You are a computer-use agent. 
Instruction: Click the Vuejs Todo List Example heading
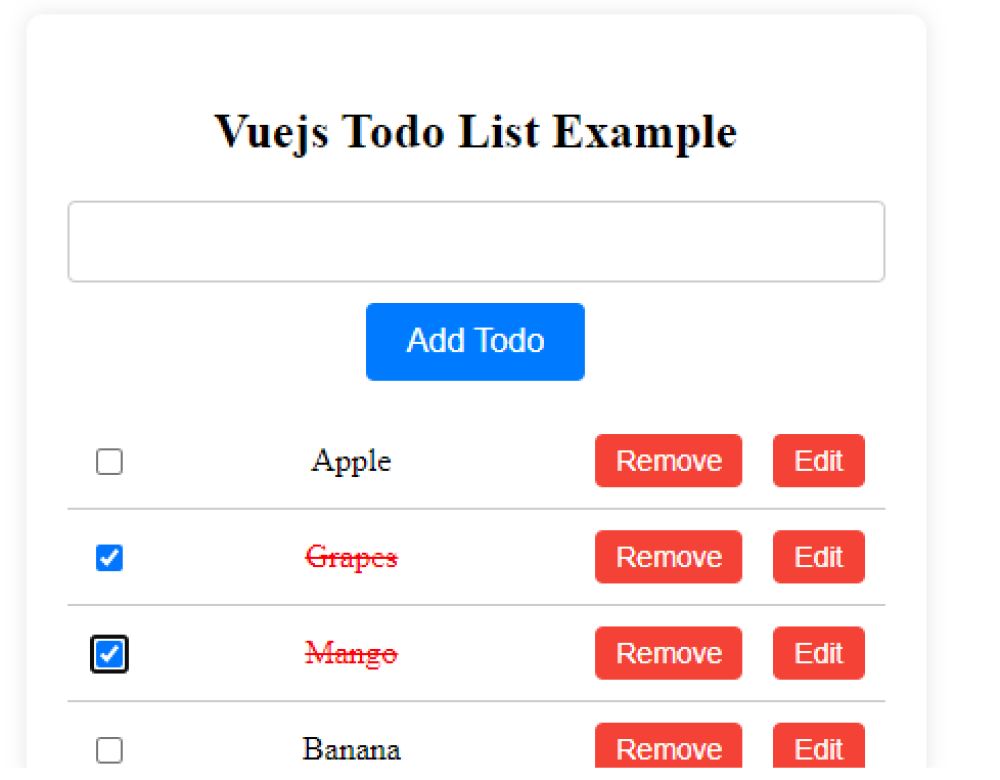coord(476,132)
